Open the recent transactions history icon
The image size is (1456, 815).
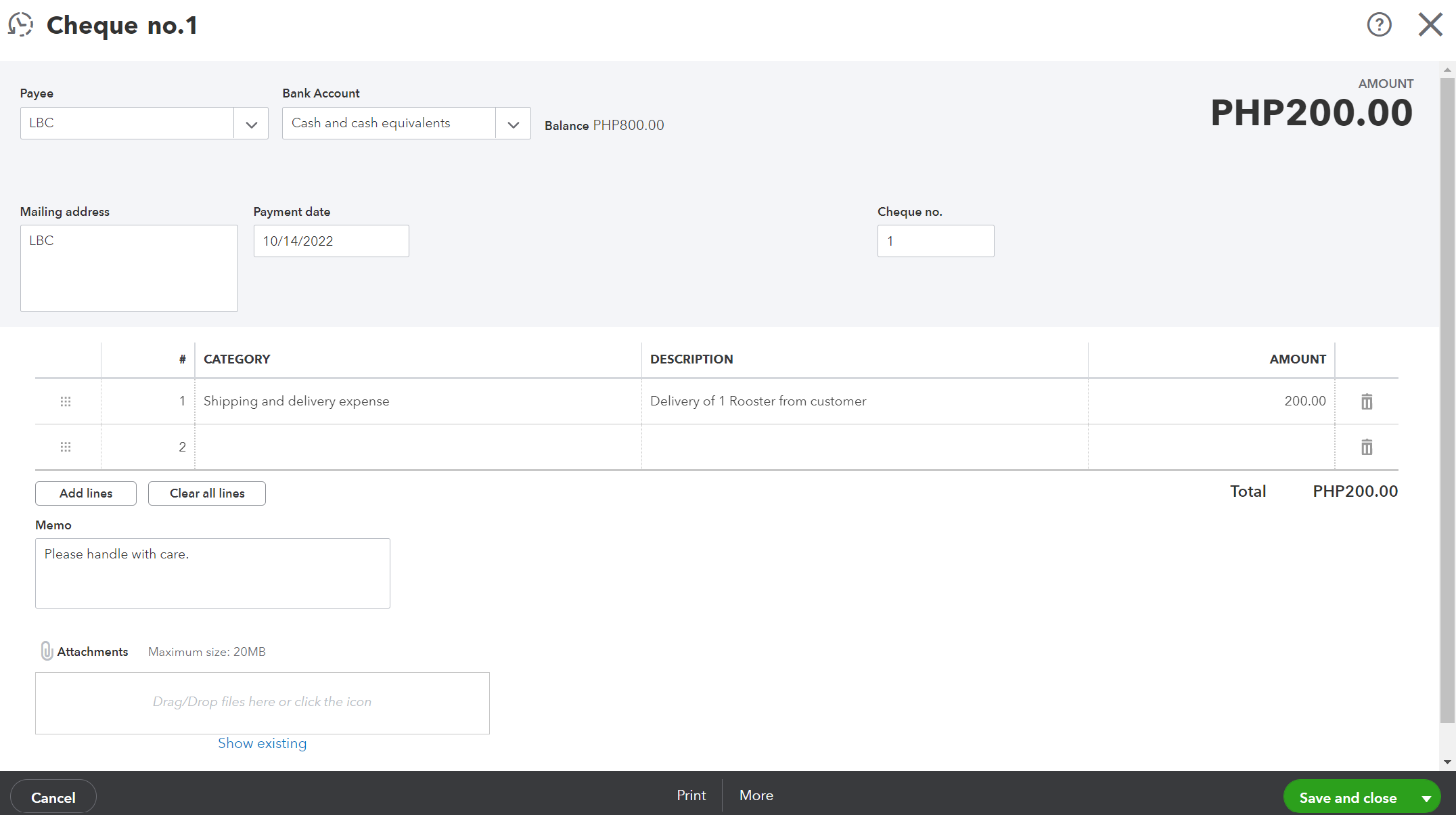click(x=21, y=25)
